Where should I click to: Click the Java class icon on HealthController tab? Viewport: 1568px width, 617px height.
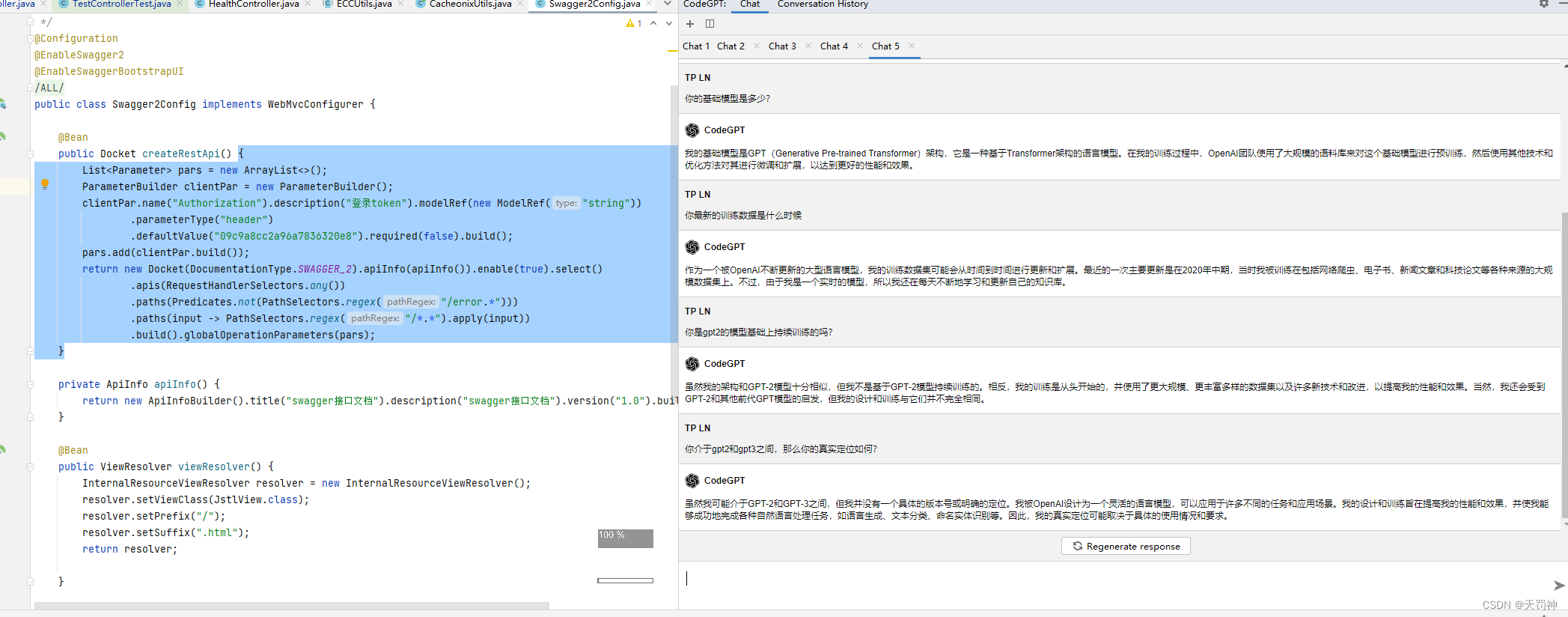(x=200, y=4)
